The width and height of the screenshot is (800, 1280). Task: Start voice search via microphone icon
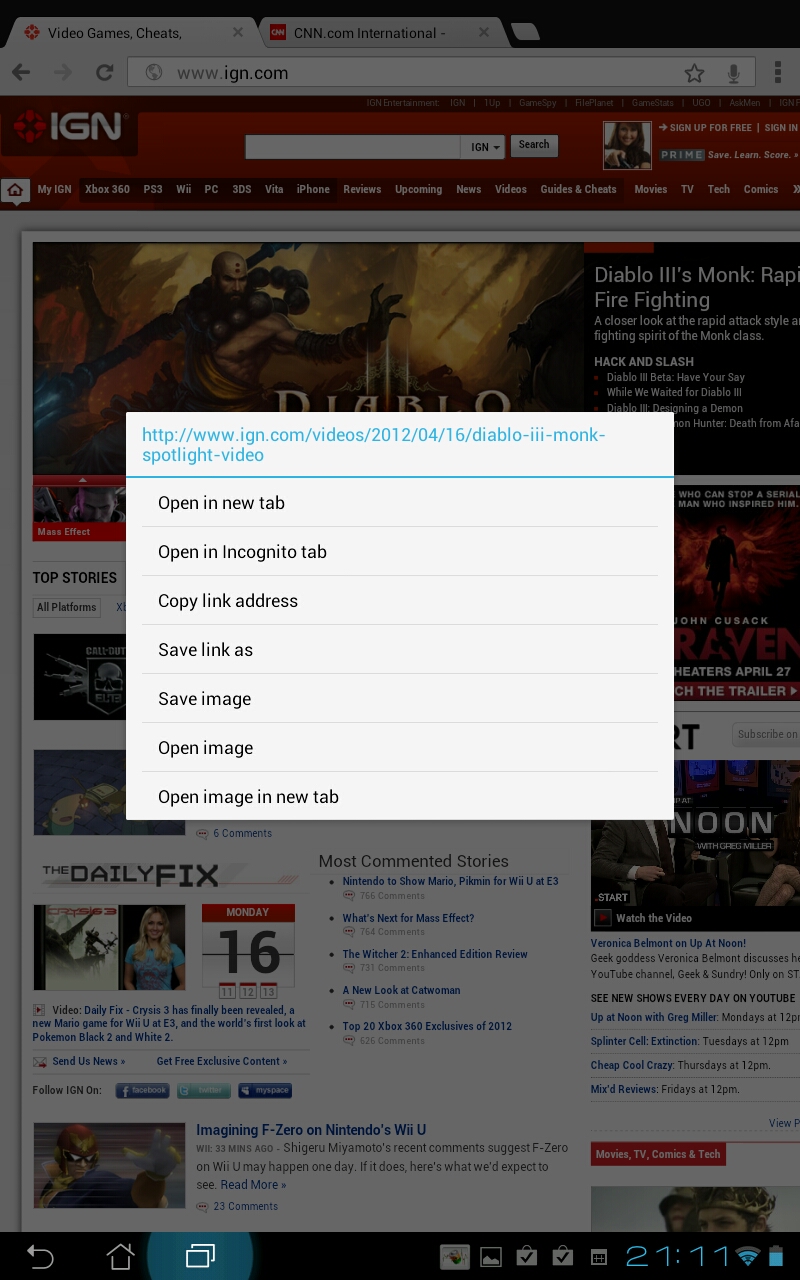[734, 73]
